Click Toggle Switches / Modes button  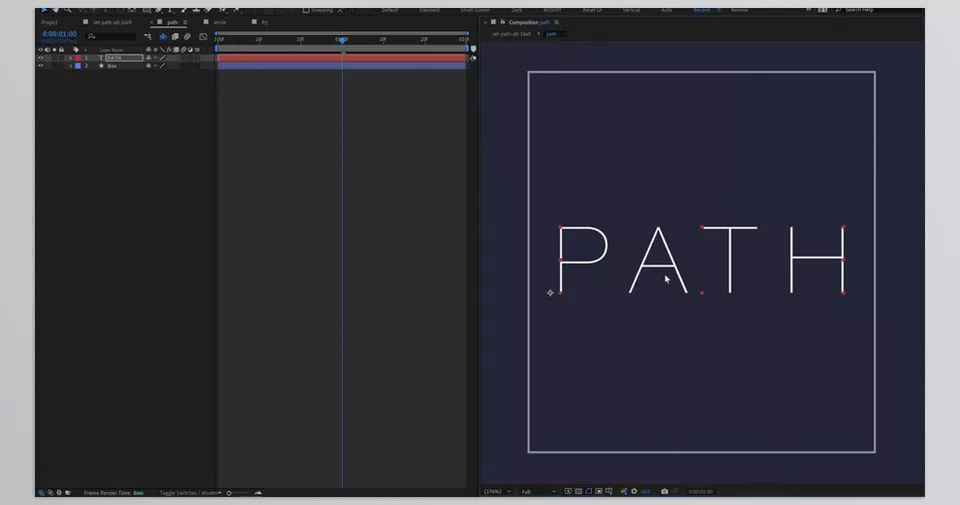coord(189,492)
